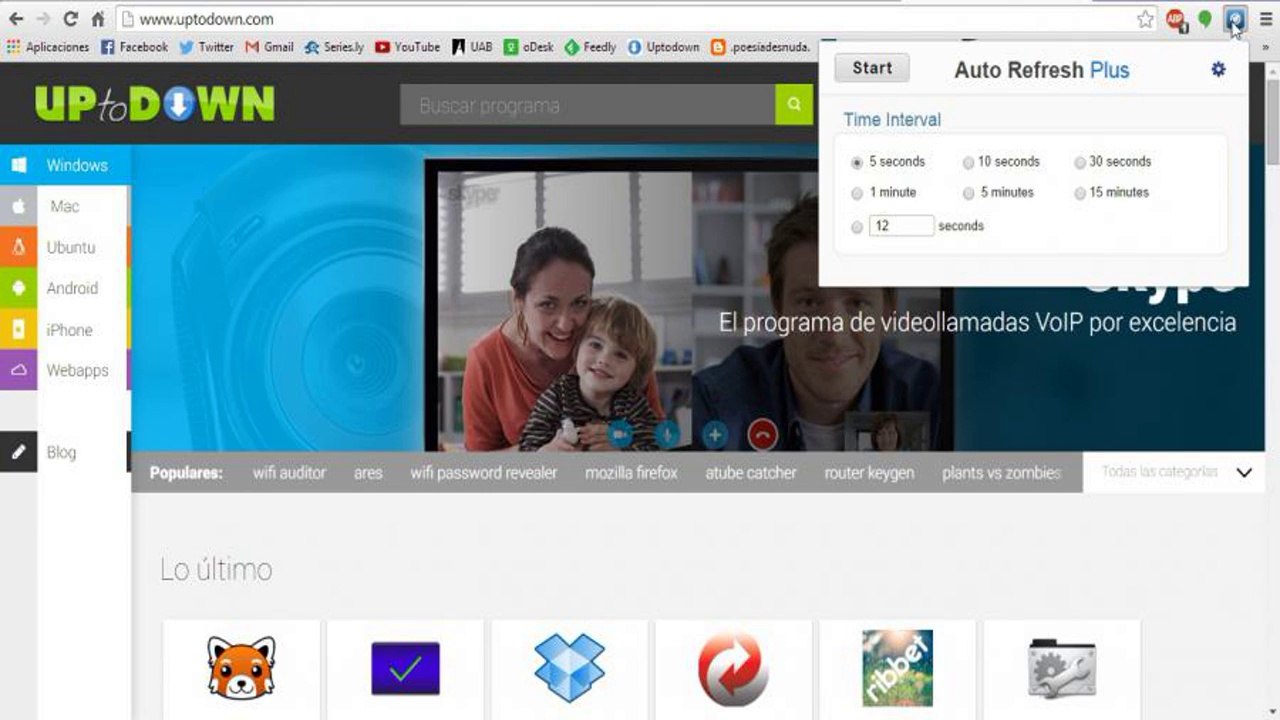Open the red panda app thumbnail

241,668
